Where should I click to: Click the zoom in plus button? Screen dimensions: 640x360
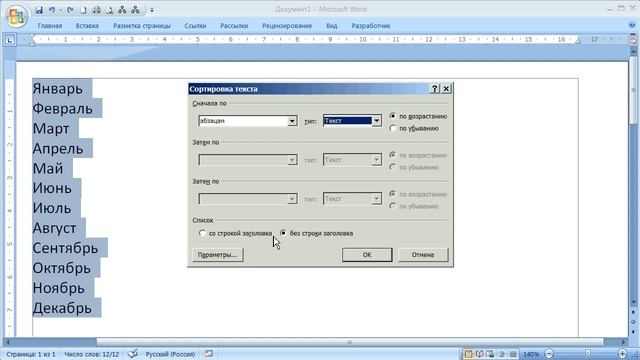click(x=622, y=354)
